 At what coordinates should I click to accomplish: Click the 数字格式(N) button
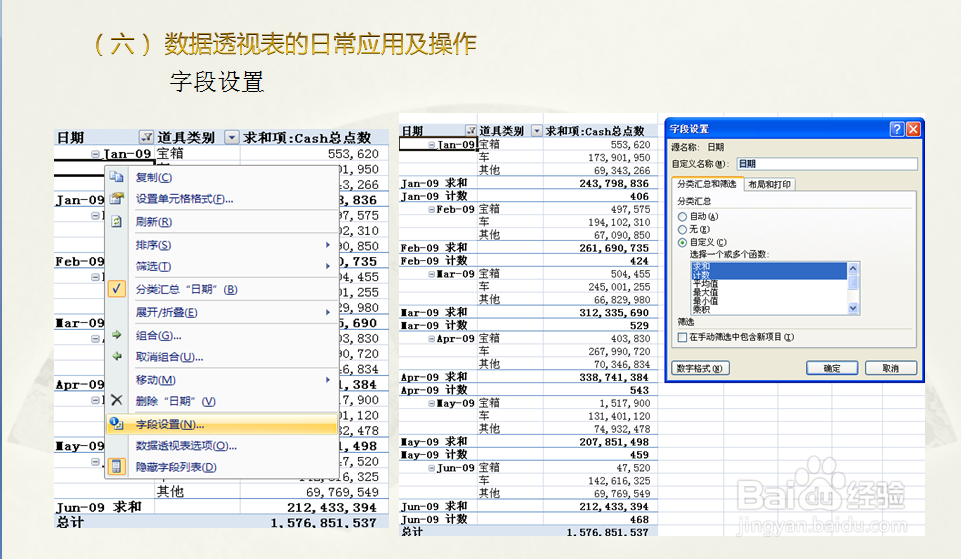(x=699, y=368)
